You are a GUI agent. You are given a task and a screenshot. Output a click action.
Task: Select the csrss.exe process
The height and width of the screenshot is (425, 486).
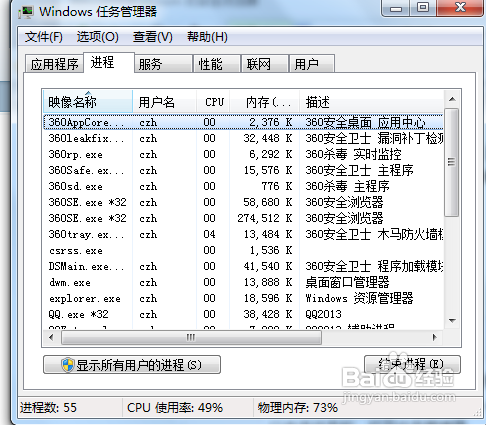point(243,250)
